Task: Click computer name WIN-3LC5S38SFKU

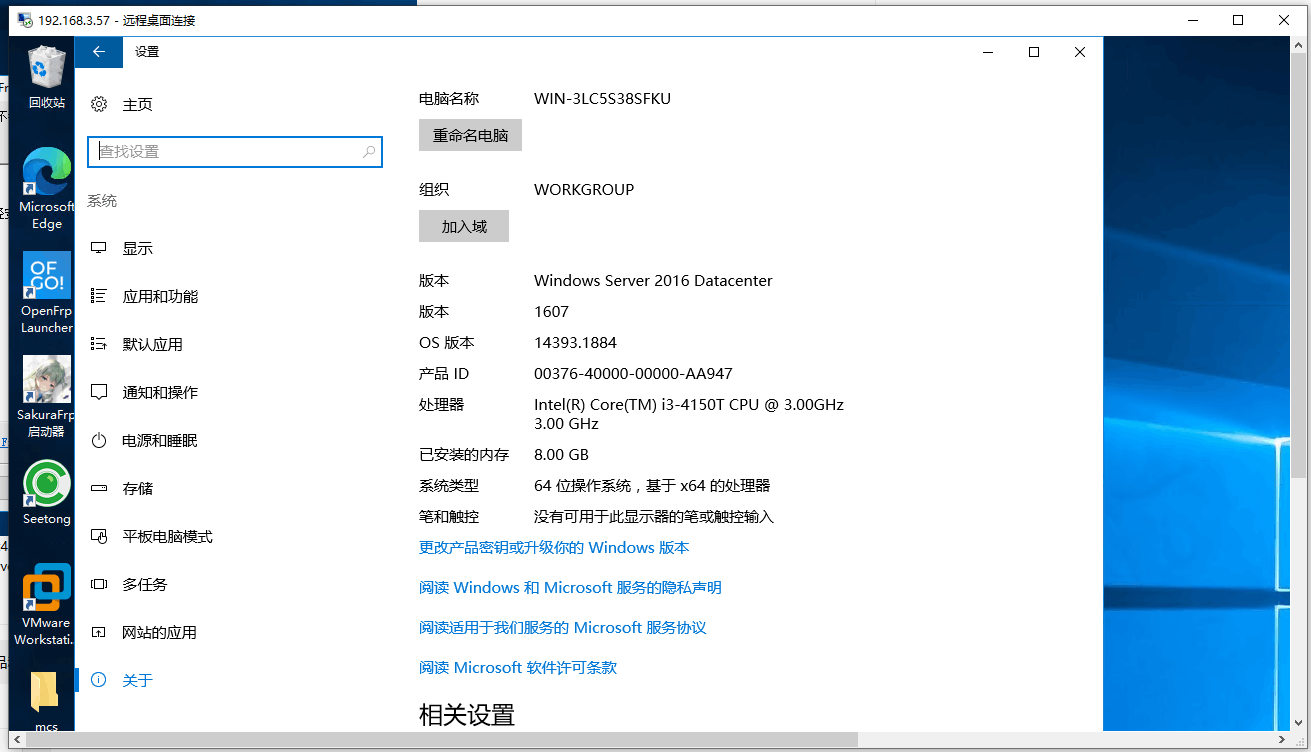Action: coord(602,98)
